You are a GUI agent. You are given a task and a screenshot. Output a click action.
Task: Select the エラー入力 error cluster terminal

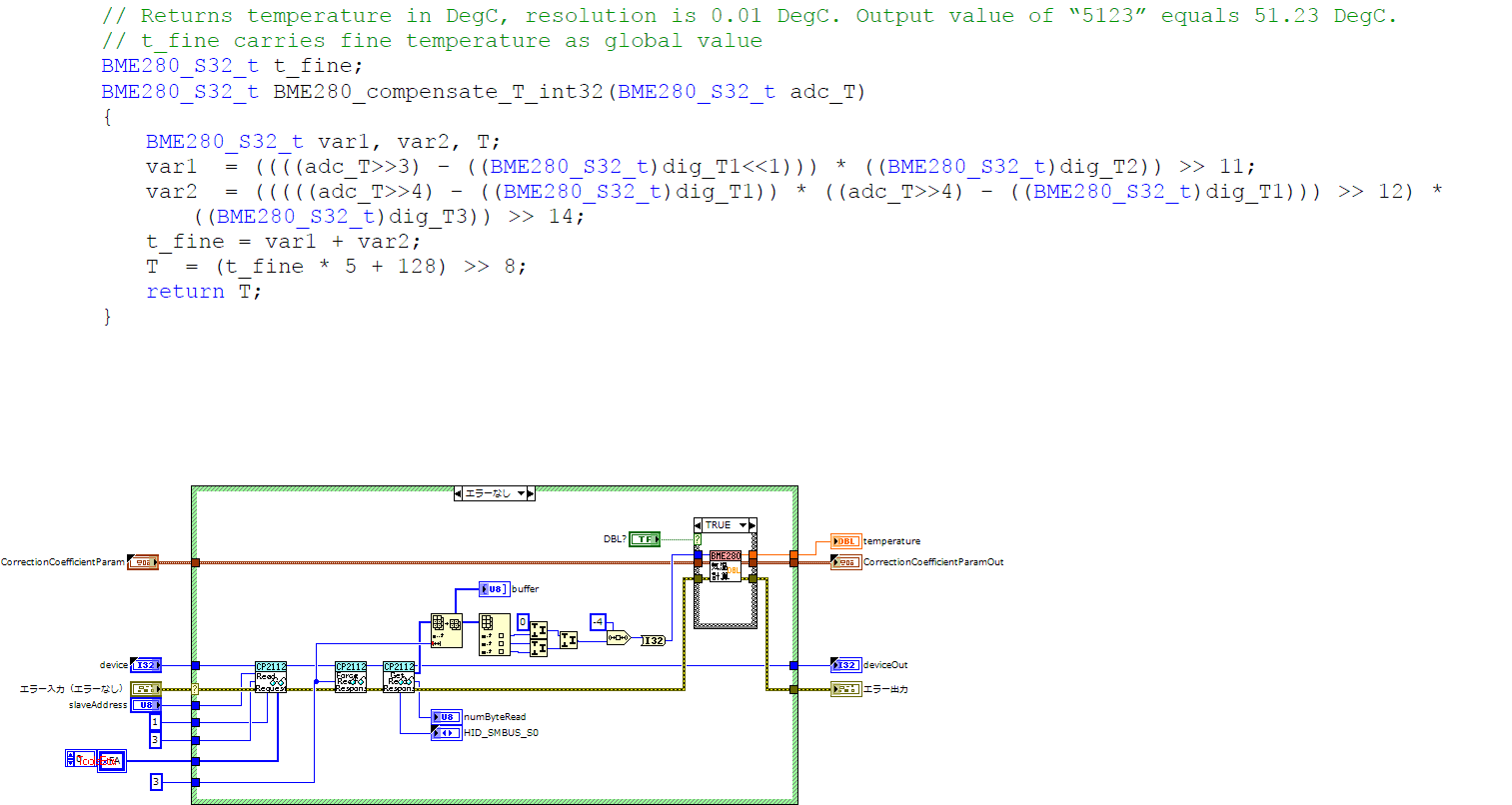coord(146,689)
